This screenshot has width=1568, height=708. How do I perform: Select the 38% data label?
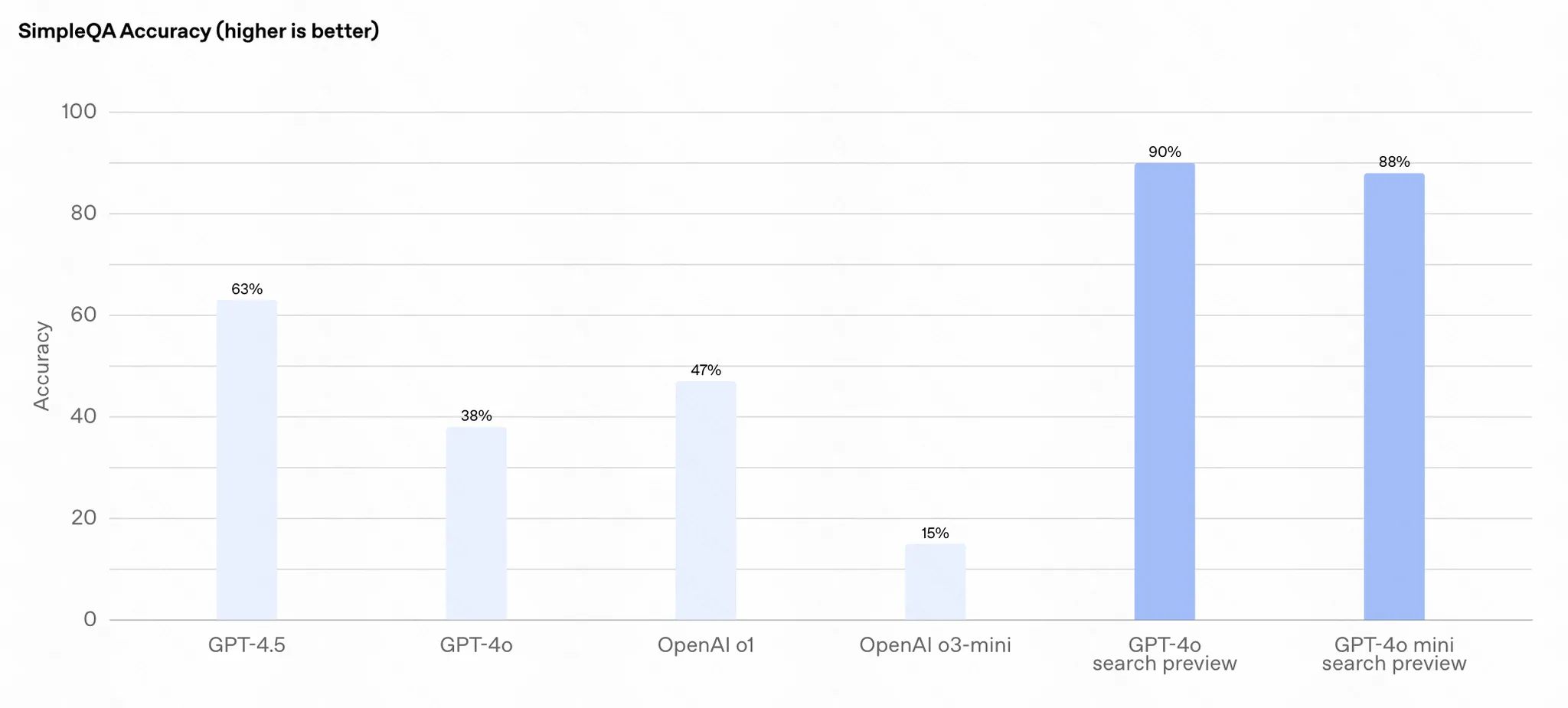click(476, 416)
